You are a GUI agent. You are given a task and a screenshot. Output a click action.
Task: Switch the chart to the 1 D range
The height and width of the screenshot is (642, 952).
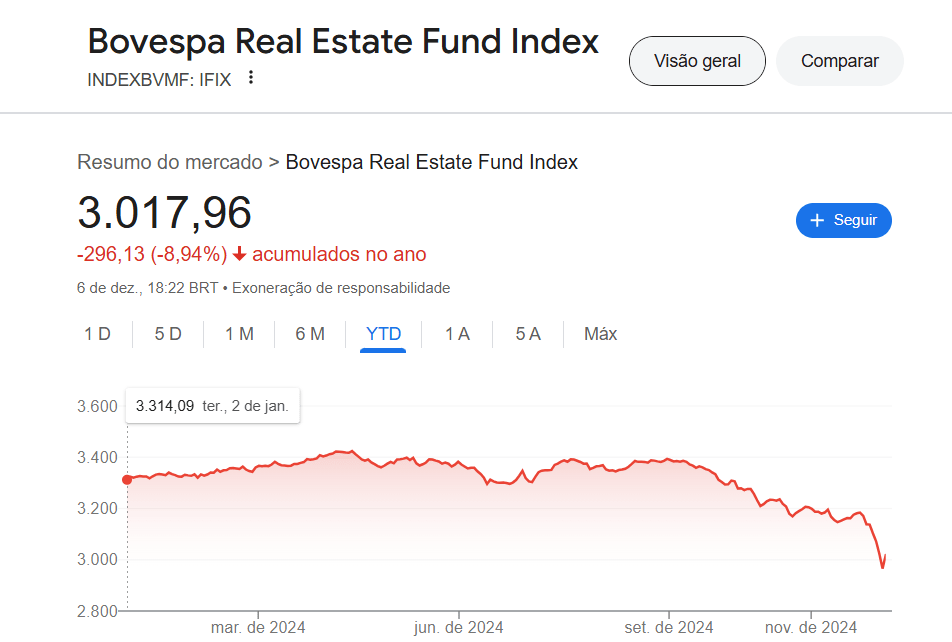point(97,334)
